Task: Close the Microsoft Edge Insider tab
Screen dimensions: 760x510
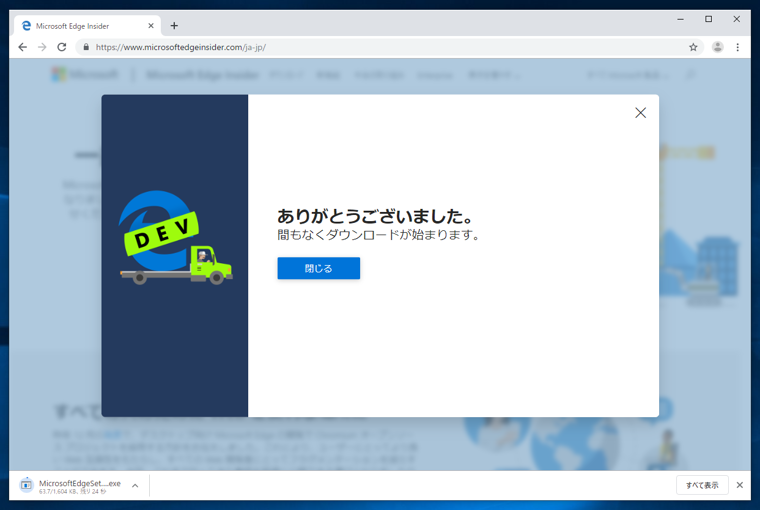Action: (151, 26)
